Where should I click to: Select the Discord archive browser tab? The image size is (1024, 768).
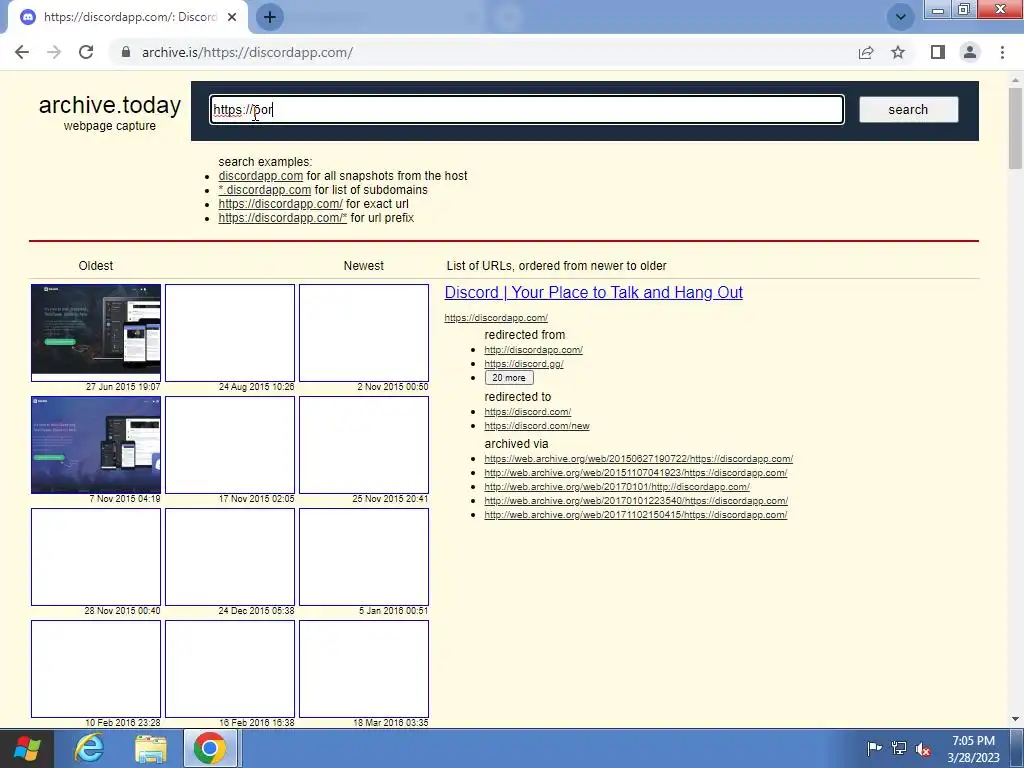click(127, 17)
